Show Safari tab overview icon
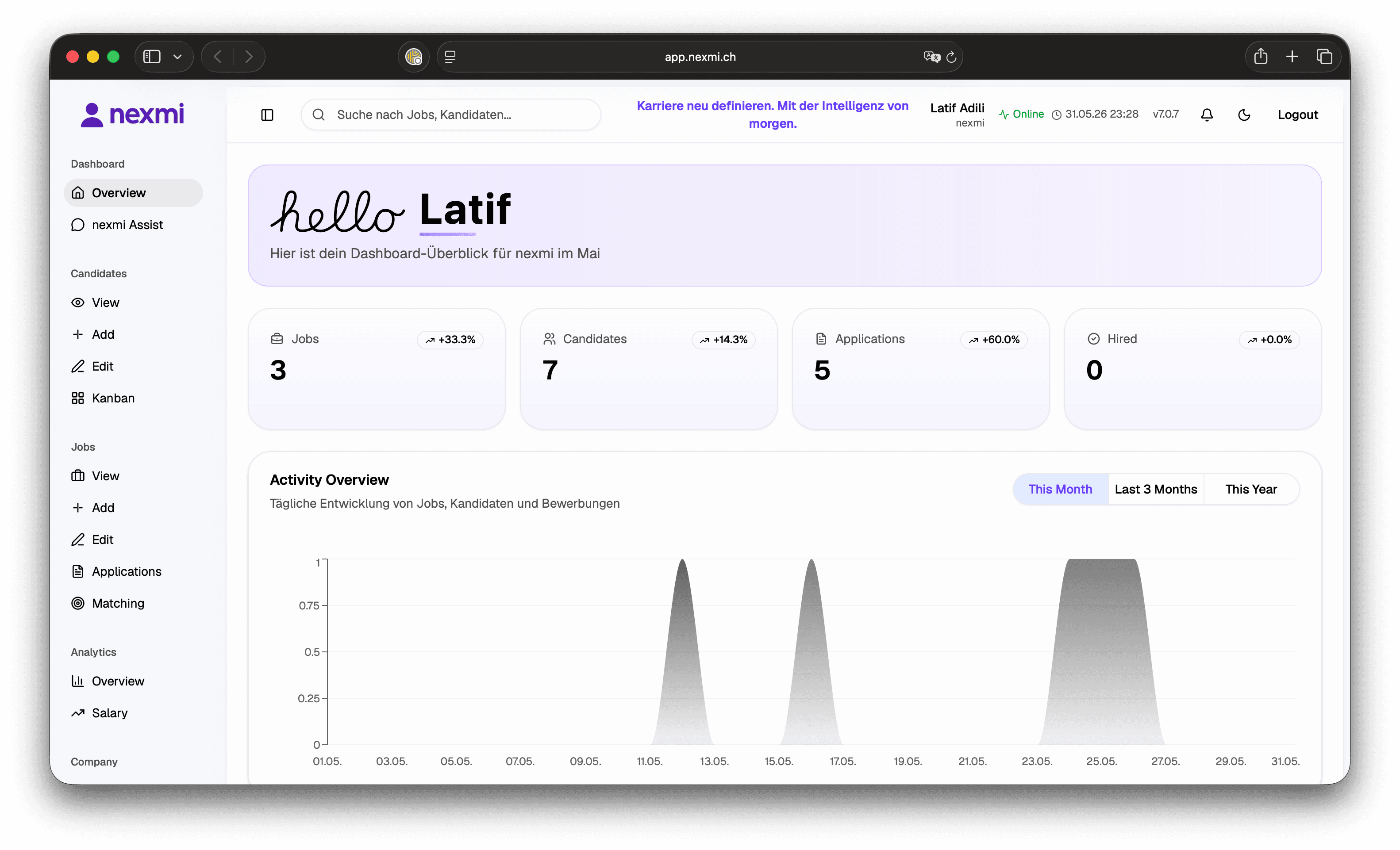This screenshot has width=1400, height=850. pos(1324,57)
